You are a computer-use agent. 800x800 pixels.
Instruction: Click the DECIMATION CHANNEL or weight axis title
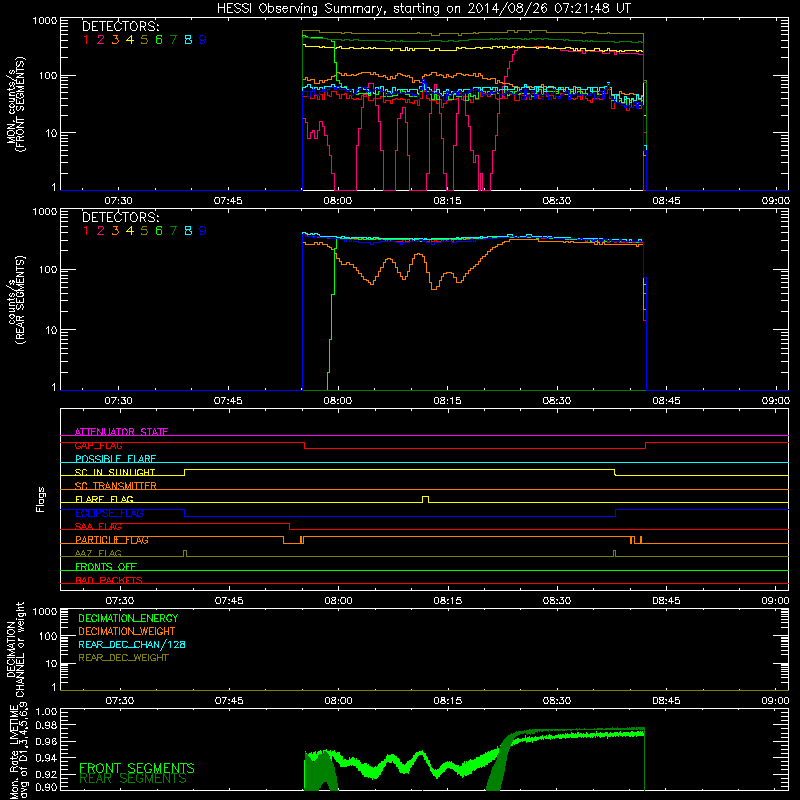(x=15, y=649)
